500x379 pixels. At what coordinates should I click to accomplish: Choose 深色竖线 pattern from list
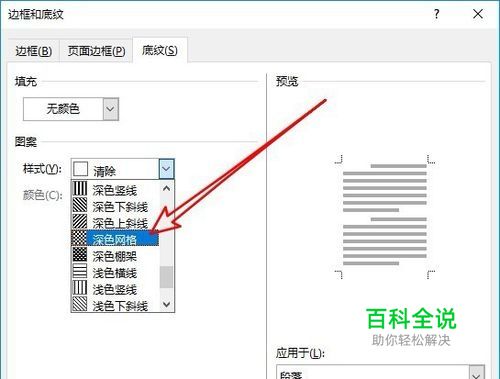pyautogui.click(x=115, y=190)
